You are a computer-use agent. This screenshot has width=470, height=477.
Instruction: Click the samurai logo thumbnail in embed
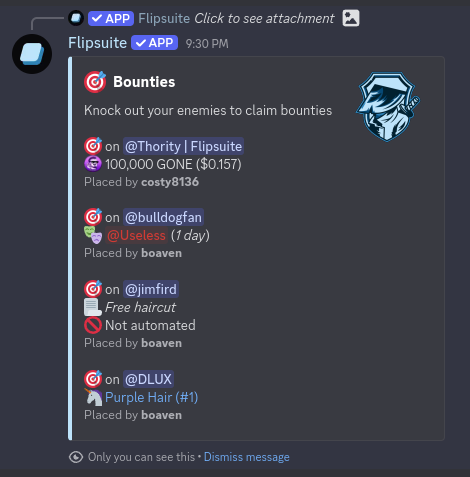388,107
